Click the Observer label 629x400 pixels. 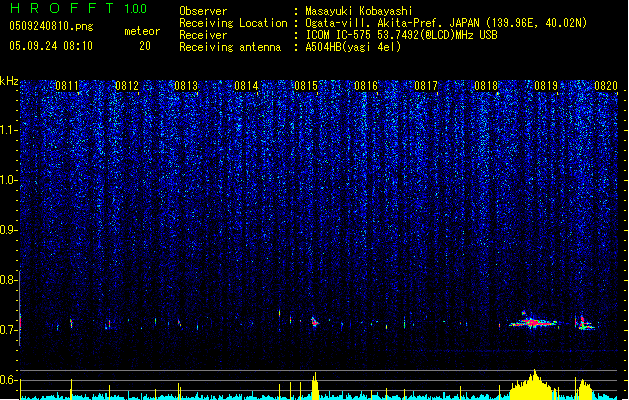[203, 11]
